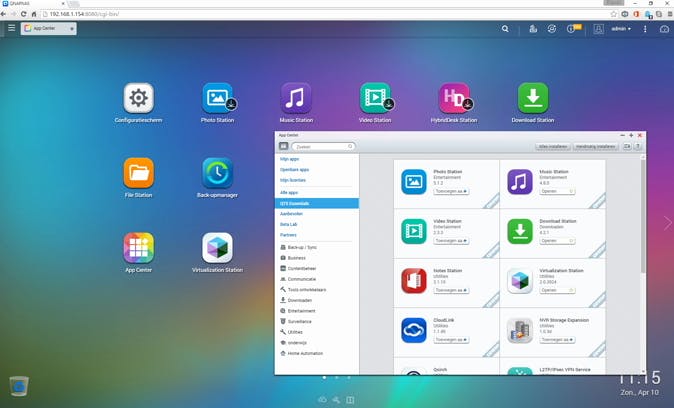Click Openen for Music Station
The image size is (674, 408).
557,191
